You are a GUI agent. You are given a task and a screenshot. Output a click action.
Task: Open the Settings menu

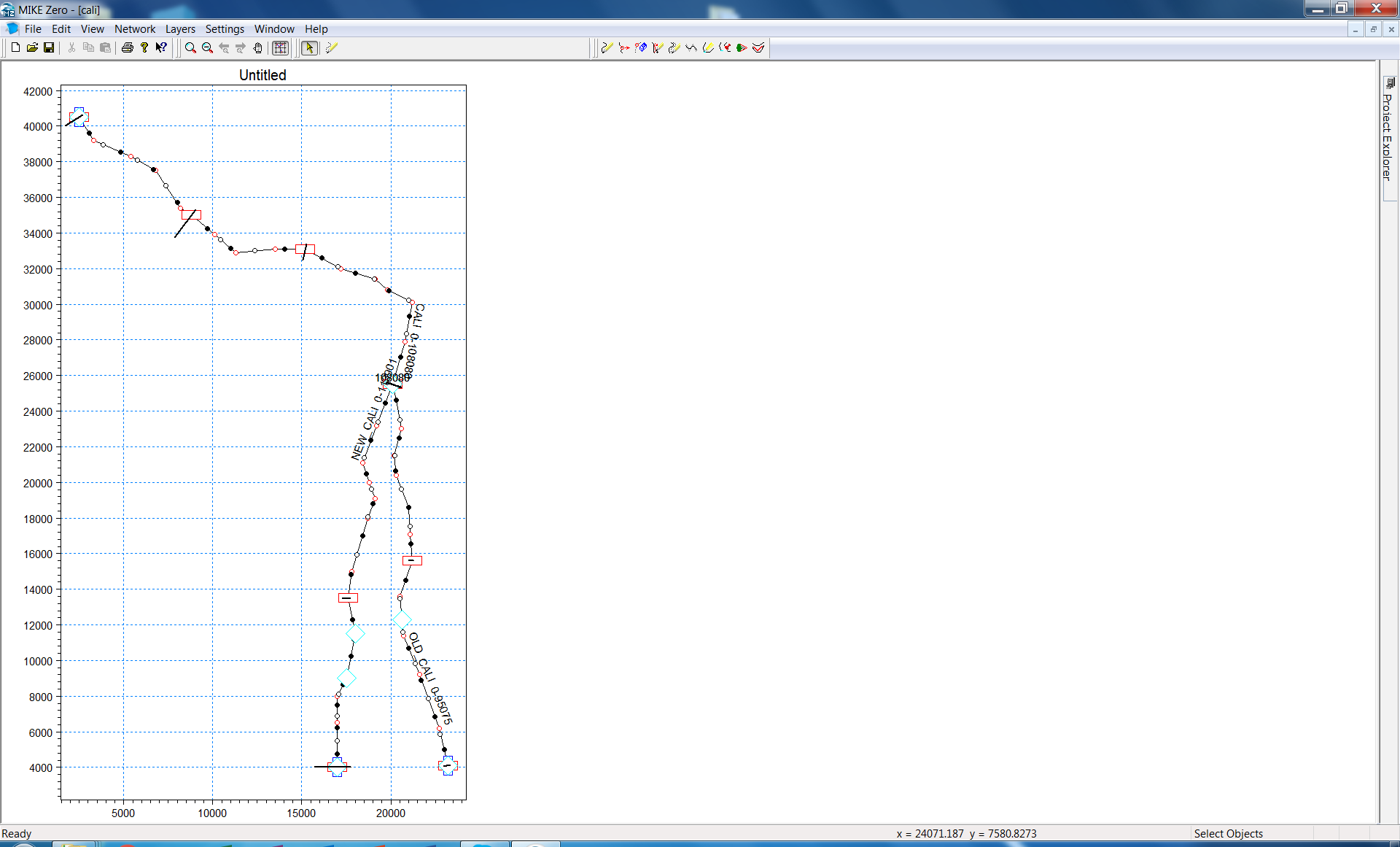[x=225, y=29]
